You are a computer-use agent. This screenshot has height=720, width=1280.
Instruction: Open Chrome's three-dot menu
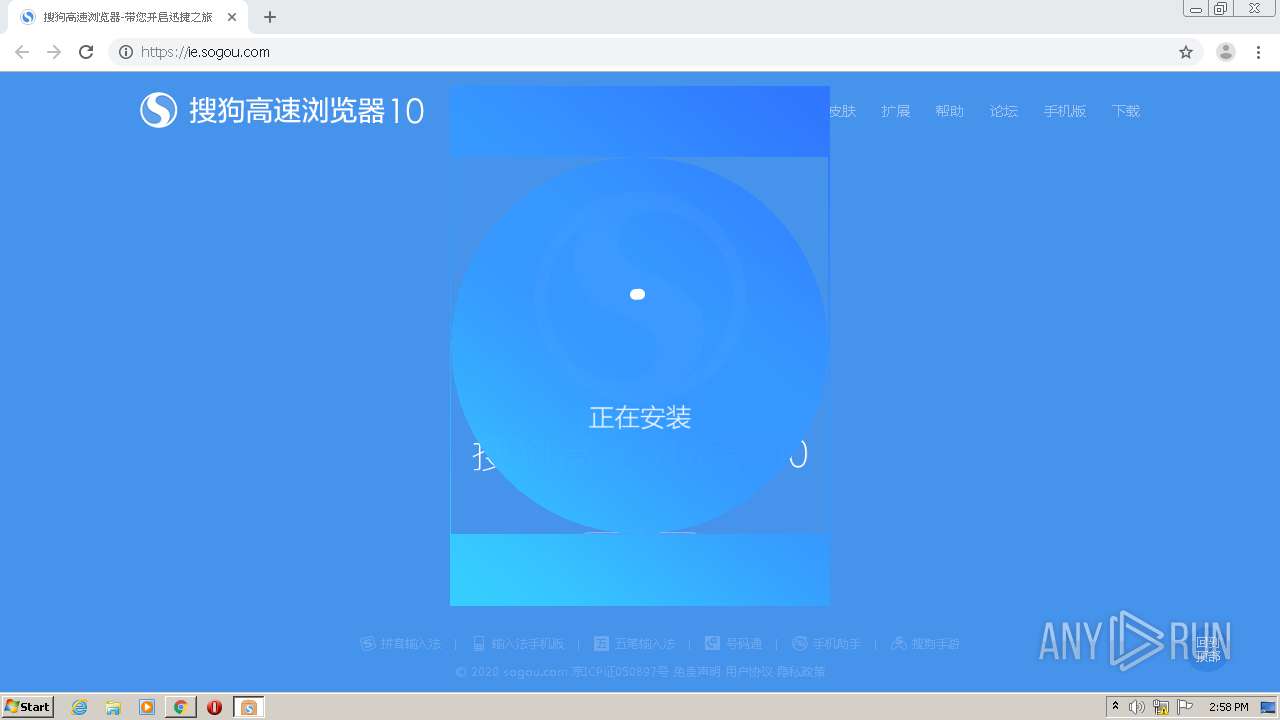[x=1258, y=52]
